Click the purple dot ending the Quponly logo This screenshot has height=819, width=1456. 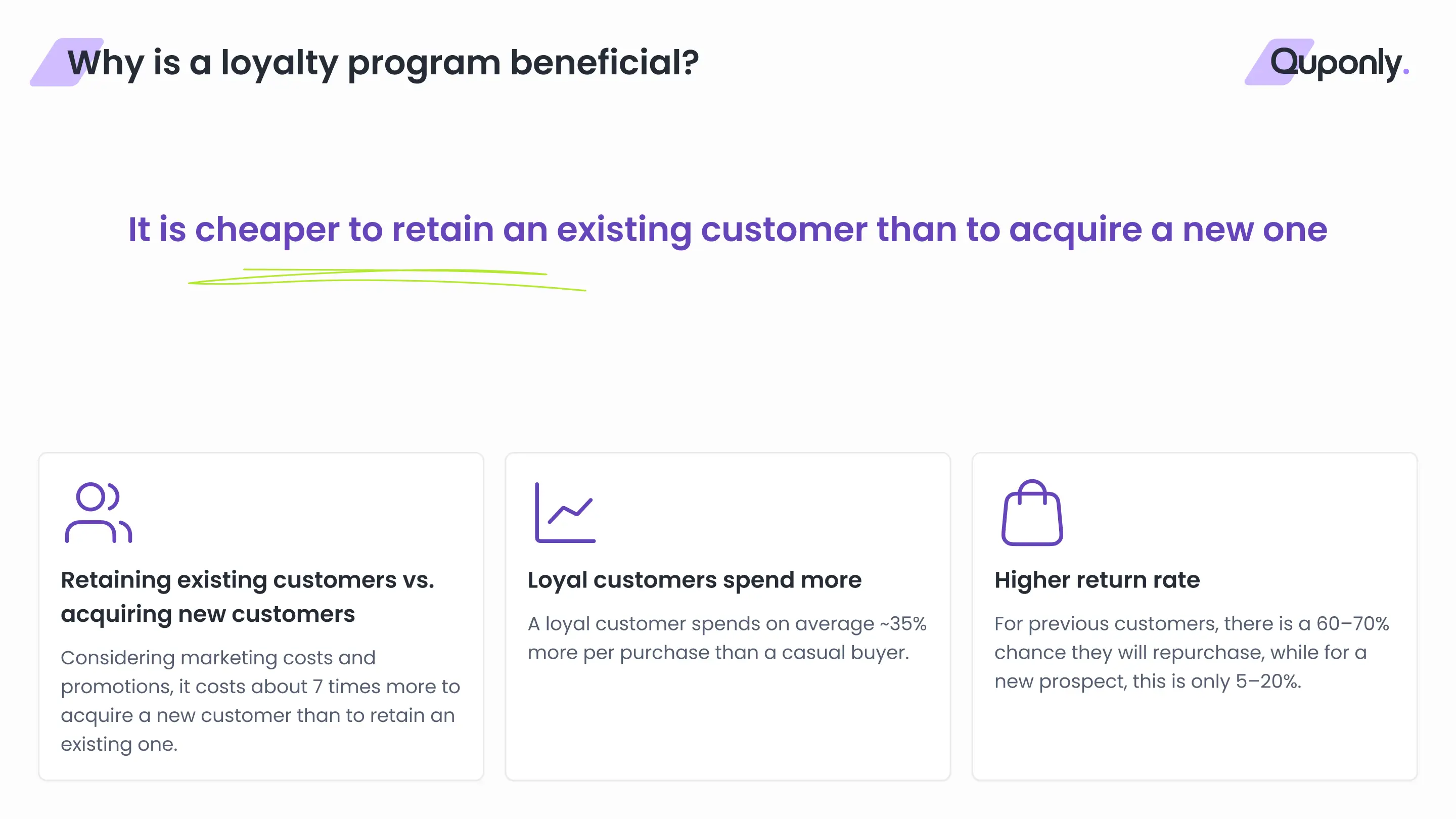coord(1405,71)
